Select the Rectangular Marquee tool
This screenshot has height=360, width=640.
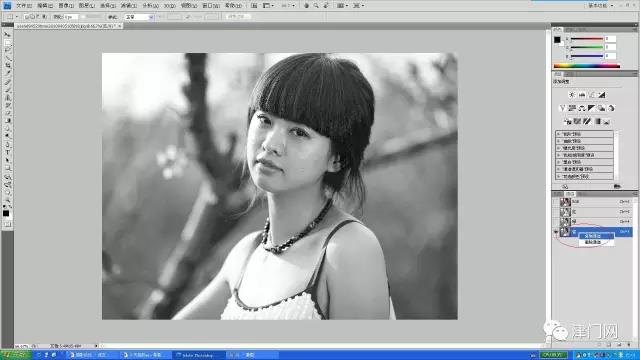point(7,43)
